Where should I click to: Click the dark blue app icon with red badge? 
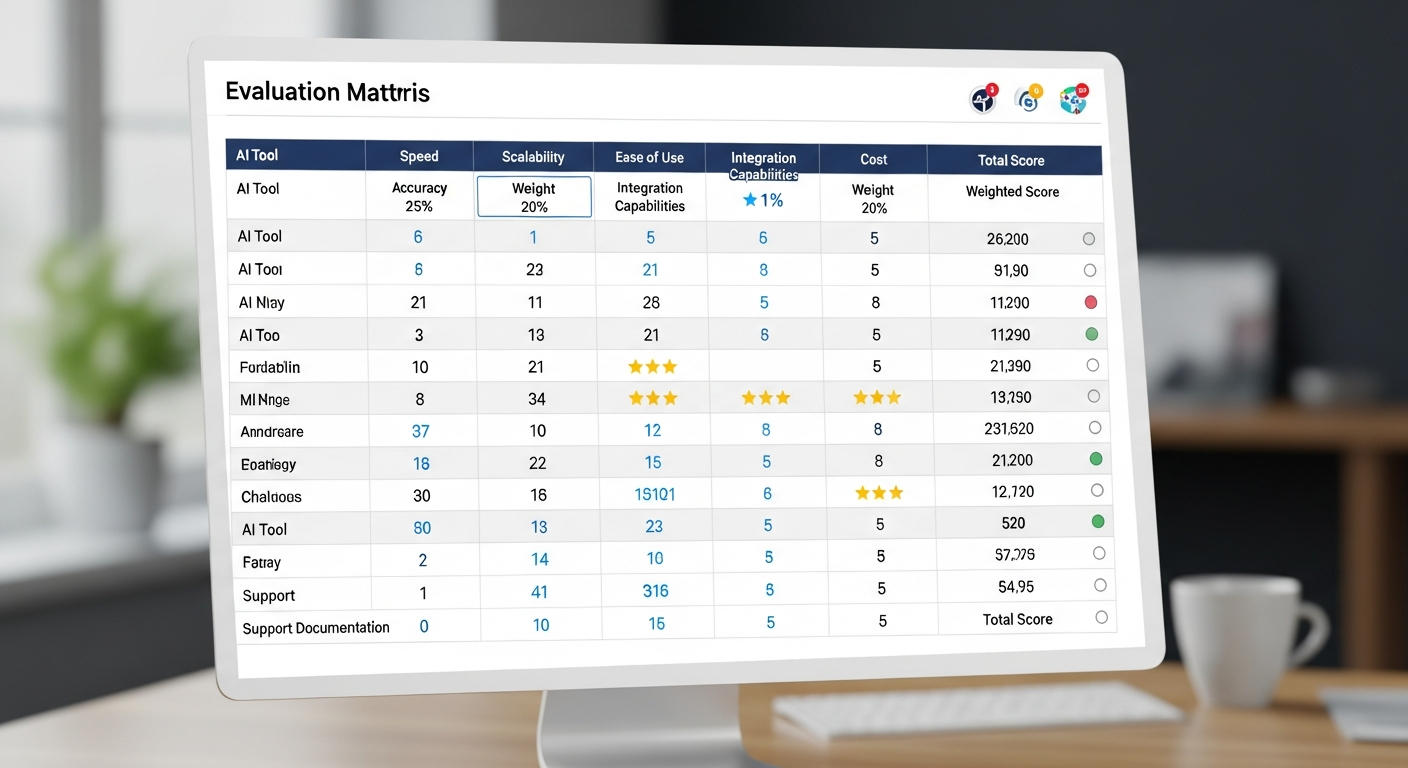click(x=982, y=99)
